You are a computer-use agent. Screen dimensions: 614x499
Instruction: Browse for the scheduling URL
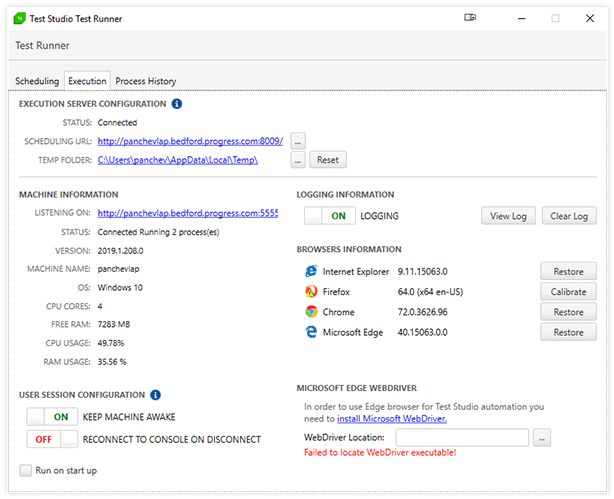tap(298, 141)
